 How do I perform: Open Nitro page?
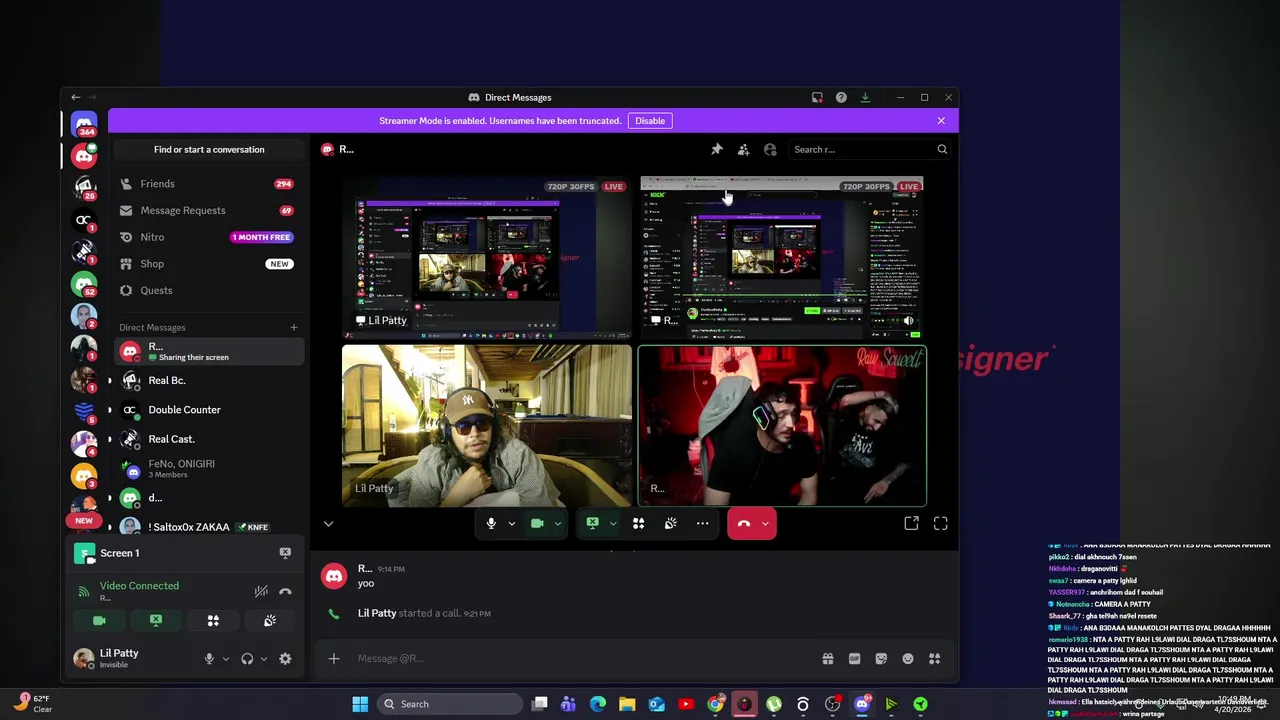click(209, 237)
